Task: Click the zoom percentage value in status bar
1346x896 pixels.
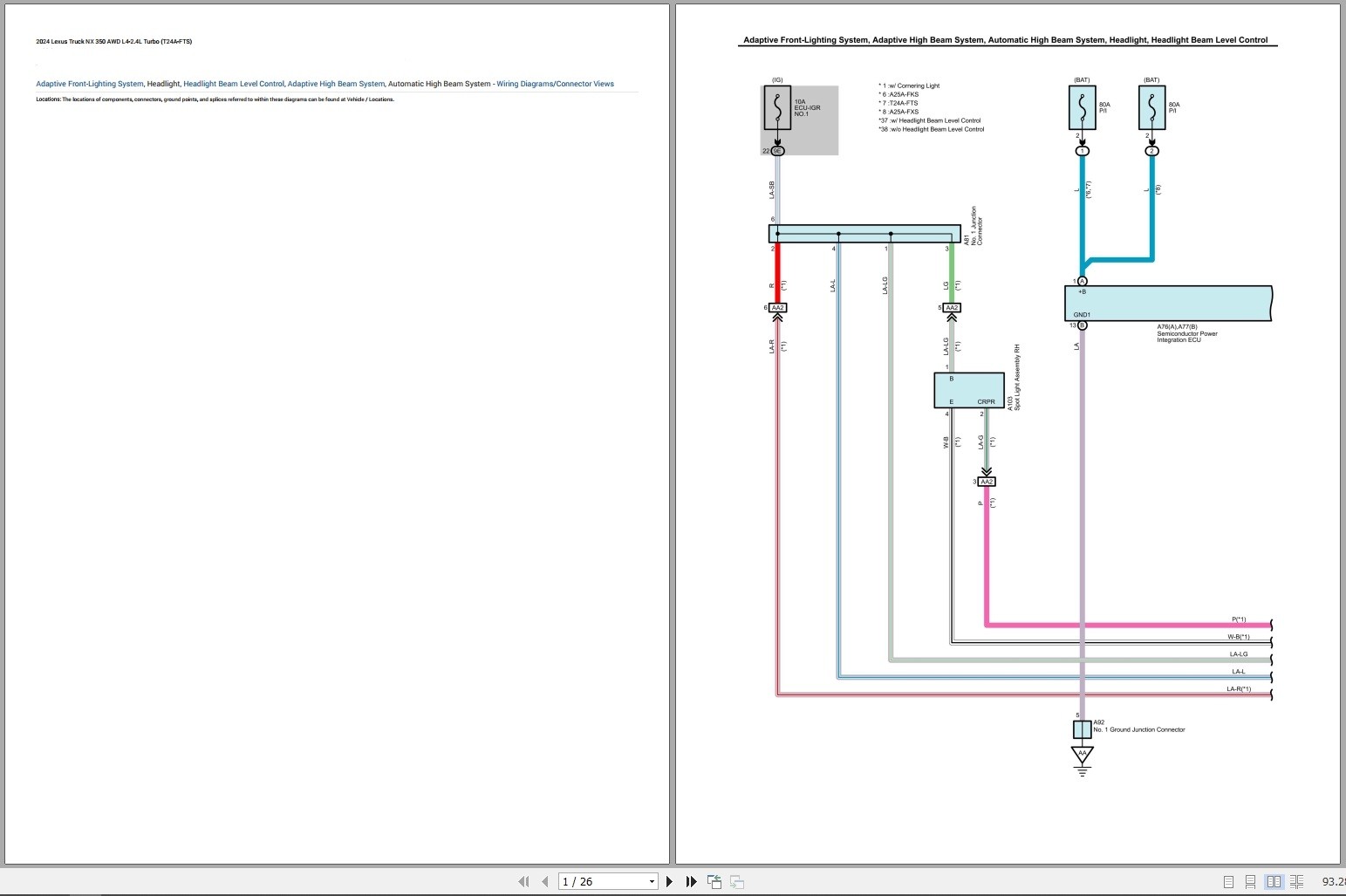Action: point(1334,882)
